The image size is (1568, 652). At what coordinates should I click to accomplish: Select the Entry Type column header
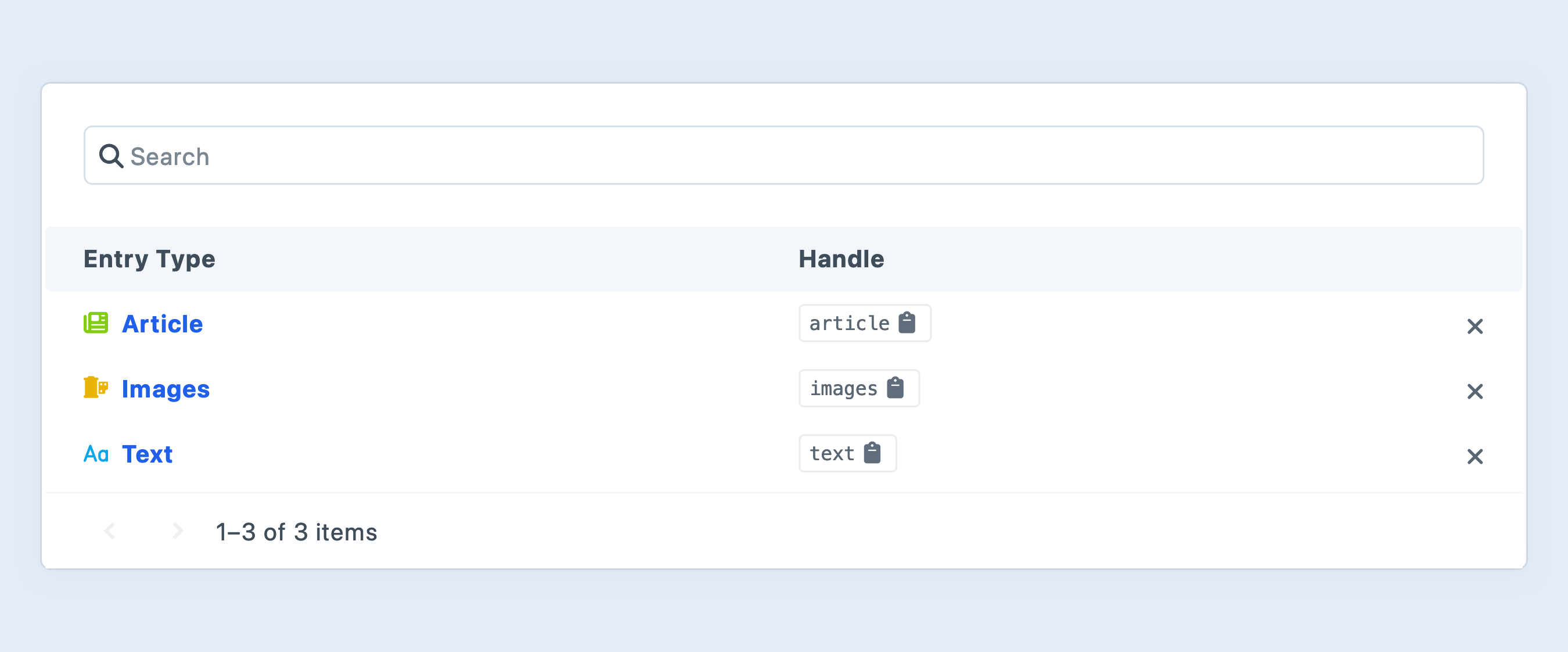(149, 259)
